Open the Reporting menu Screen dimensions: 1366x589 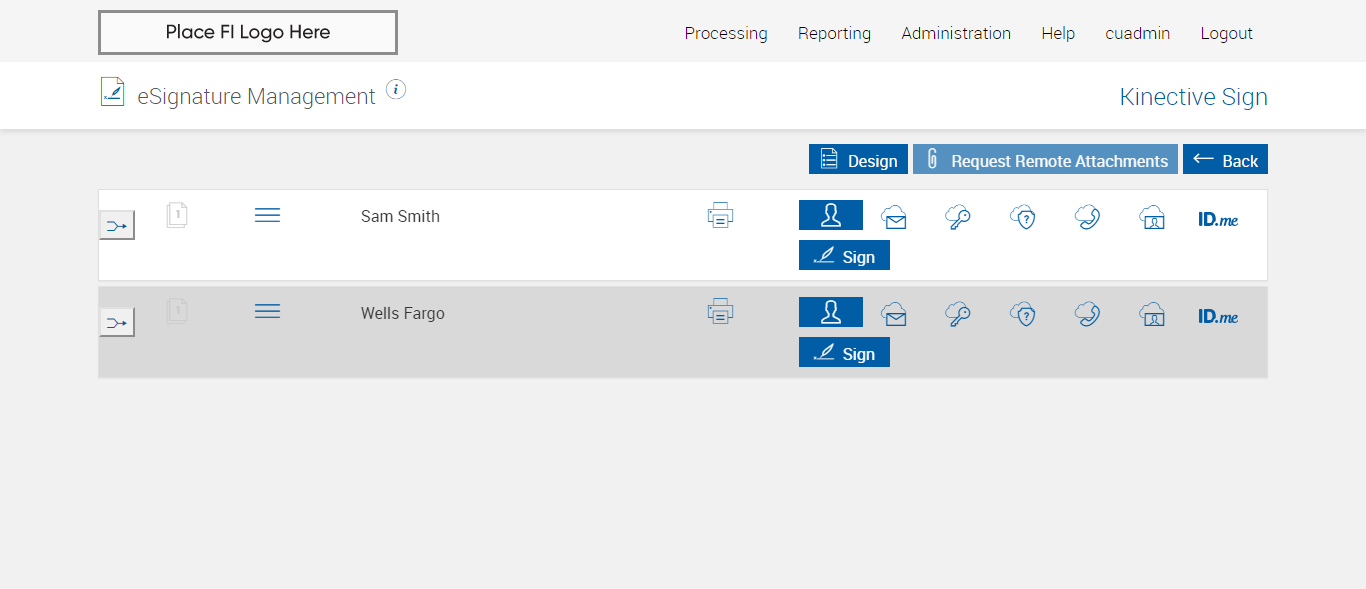[834, 33]
